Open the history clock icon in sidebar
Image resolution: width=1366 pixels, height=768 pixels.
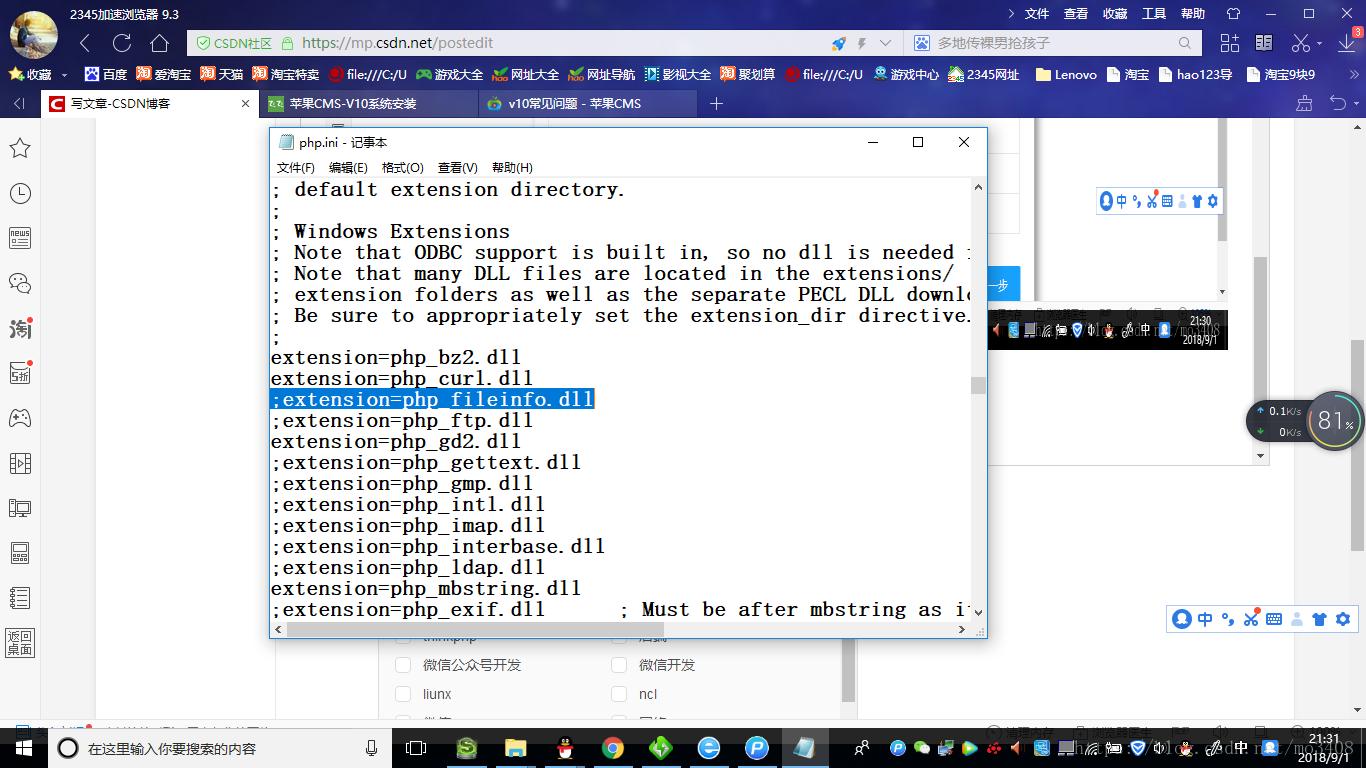coord(20,193)
